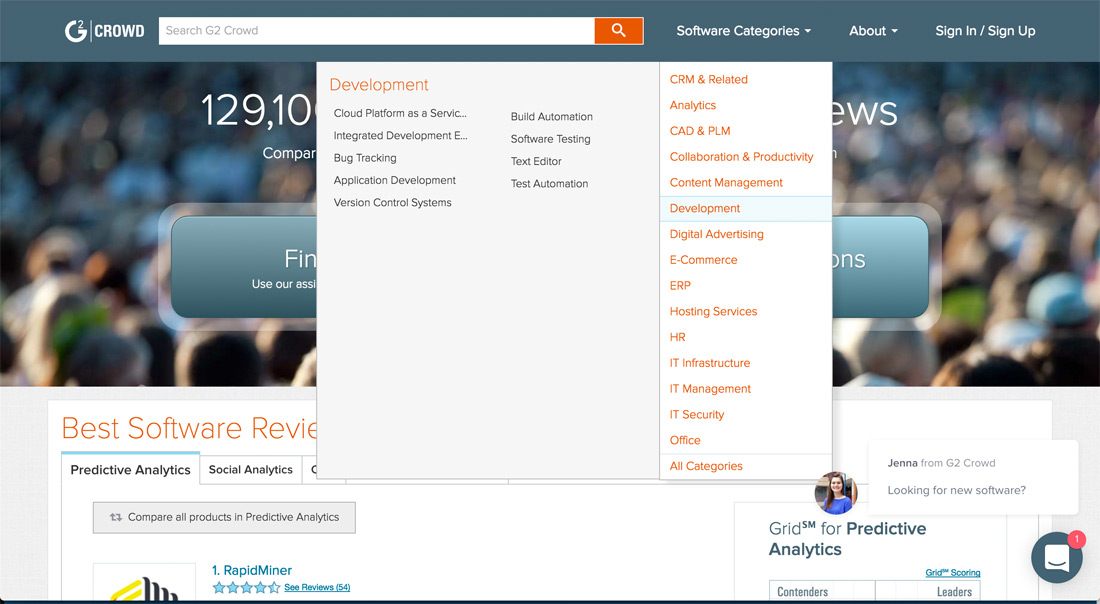1100x604 pixels.
Task: Open Jenna's chat message popup
Action: tap(973, 477)
